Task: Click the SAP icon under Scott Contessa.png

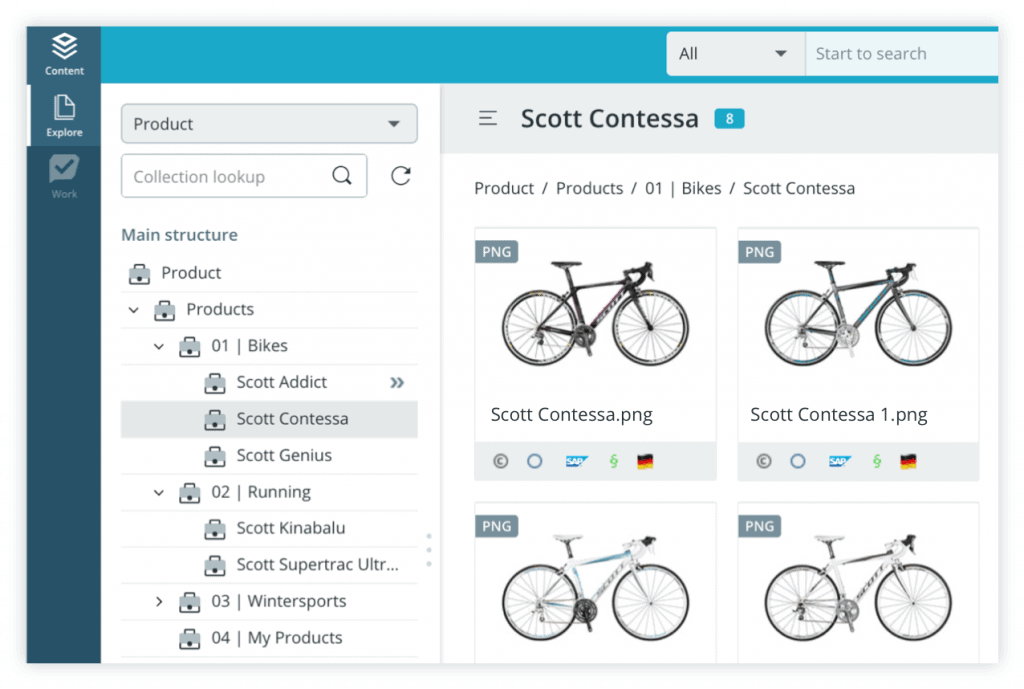Action: 576,462
